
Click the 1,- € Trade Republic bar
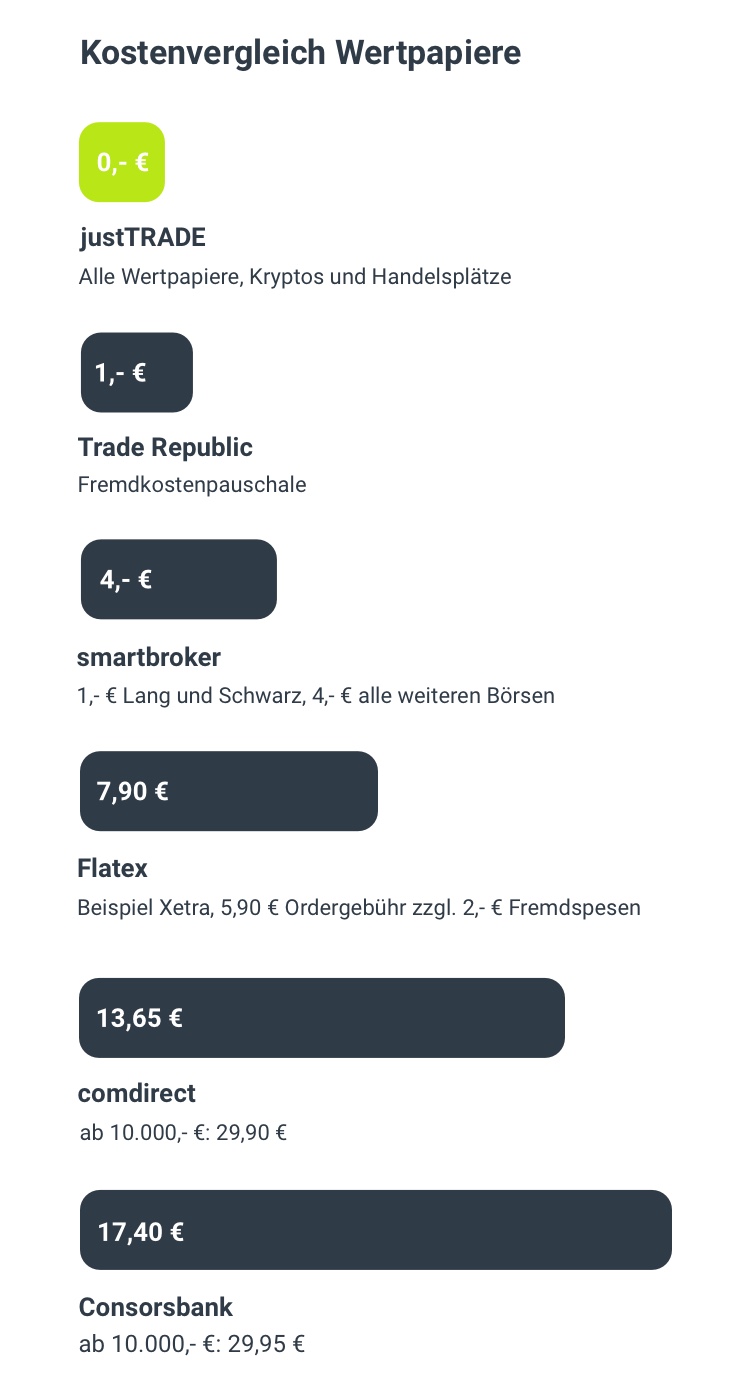pos(137,373)
